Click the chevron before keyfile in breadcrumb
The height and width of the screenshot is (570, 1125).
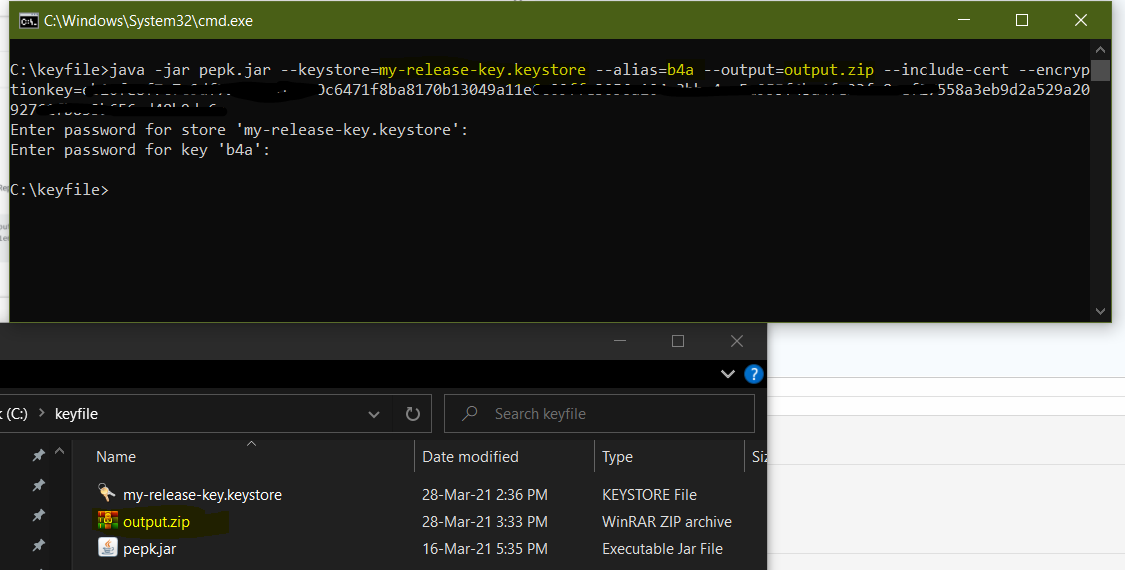[42, 414]
